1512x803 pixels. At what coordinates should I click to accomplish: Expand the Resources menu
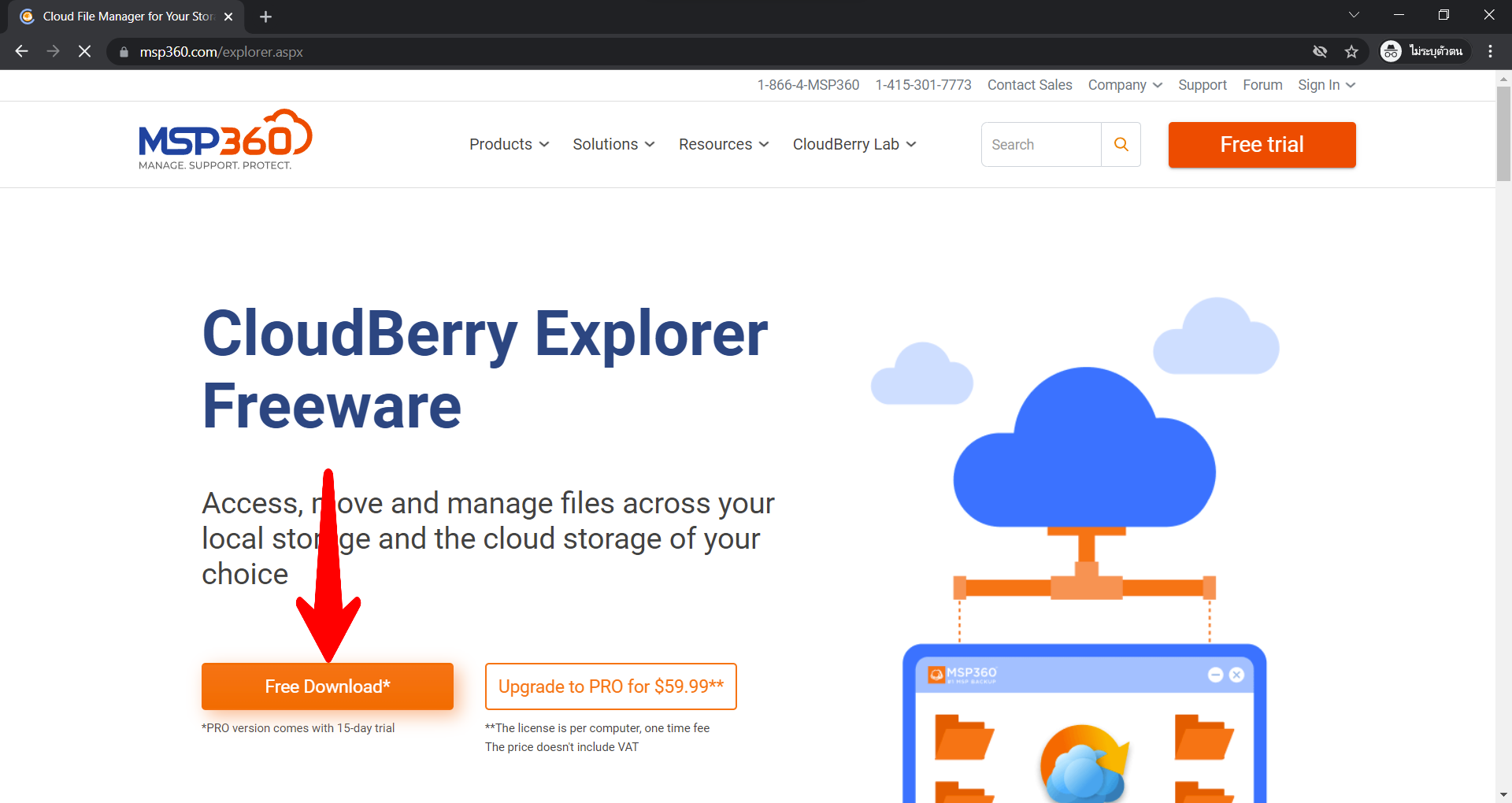(724, 144)
